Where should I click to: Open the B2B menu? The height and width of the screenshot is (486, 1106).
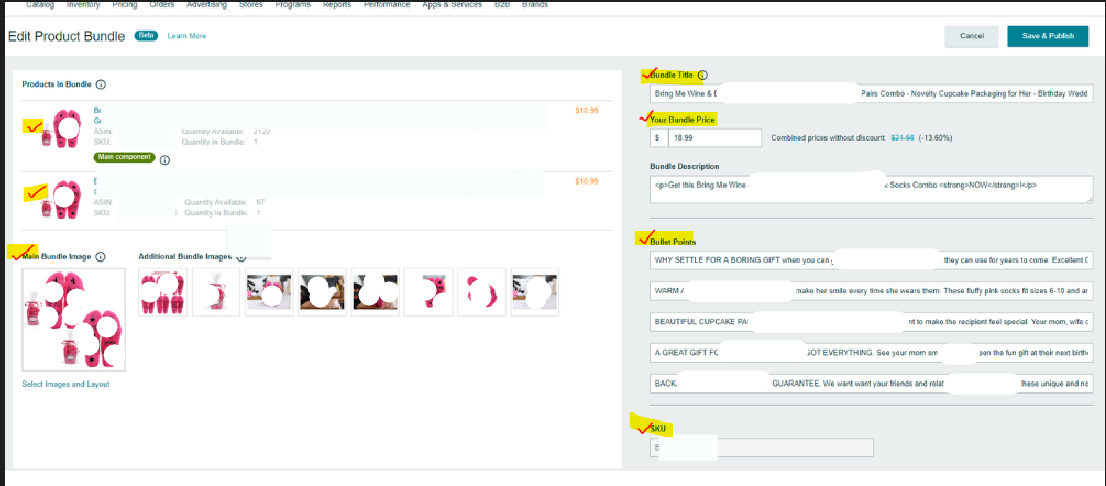(x=502, y=4)
